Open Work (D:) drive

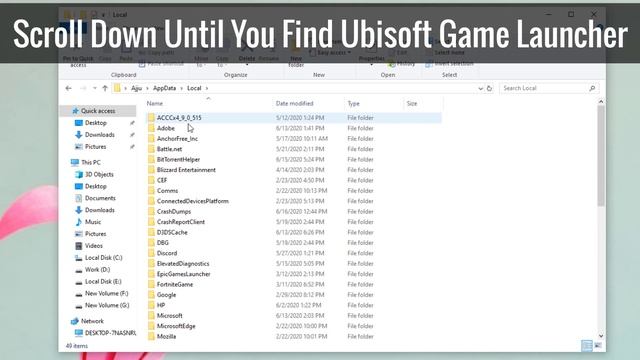[97, 270]
